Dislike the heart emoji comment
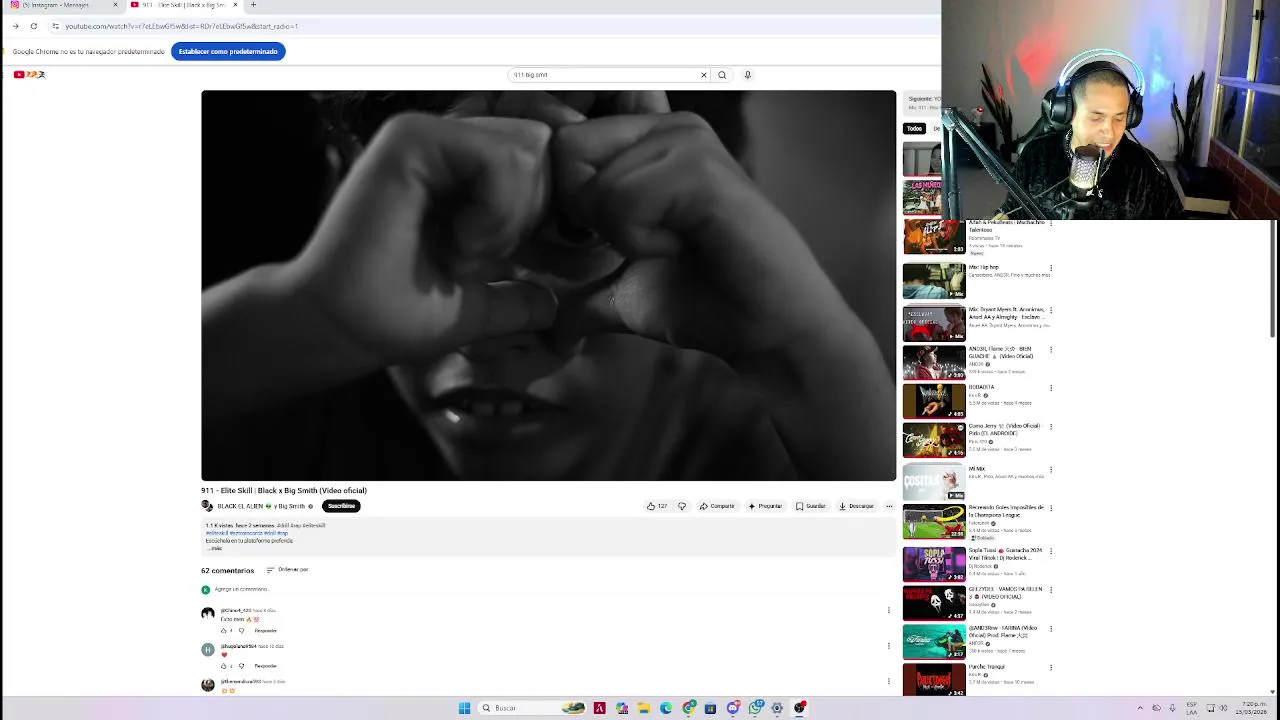1280x720 pixels. (241, 666)
